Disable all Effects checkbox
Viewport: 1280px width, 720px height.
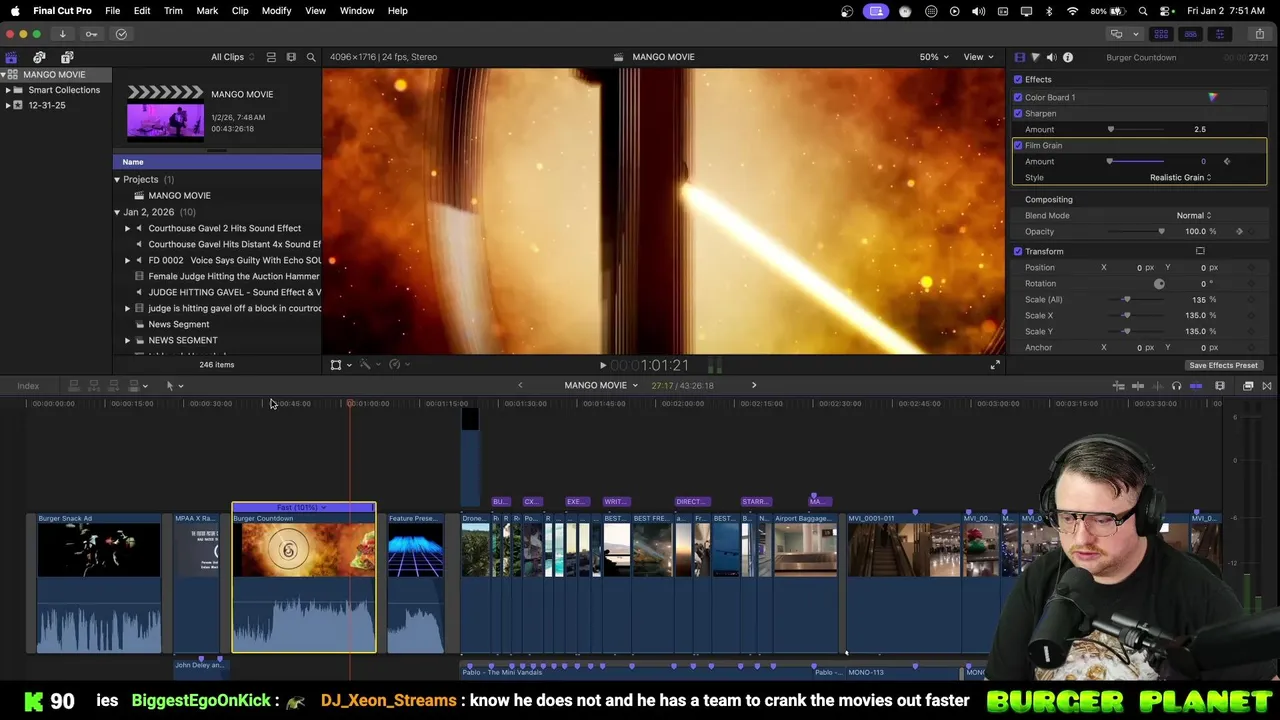tap(1018, 79)
